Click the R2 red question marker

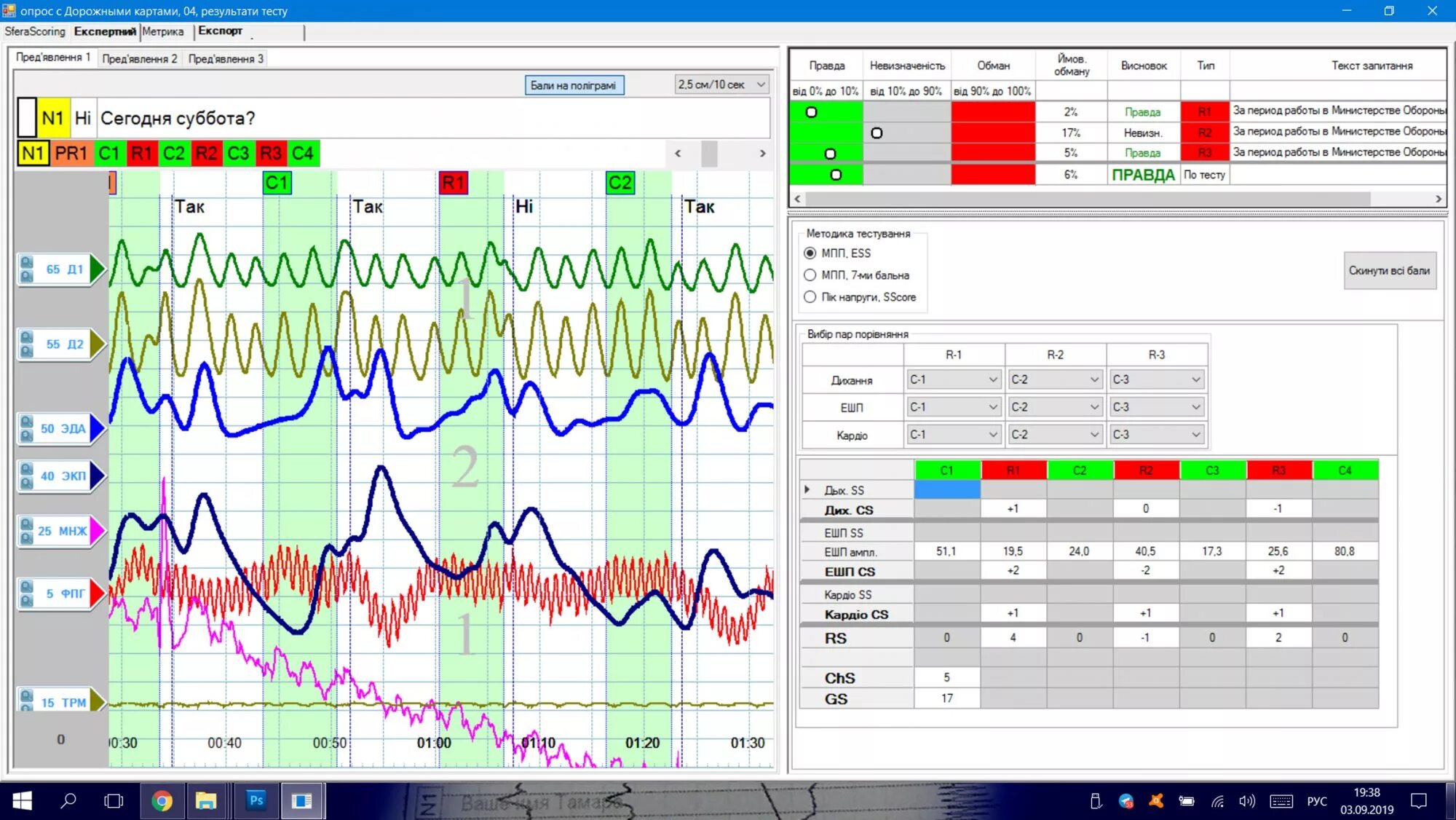(206, 154)
